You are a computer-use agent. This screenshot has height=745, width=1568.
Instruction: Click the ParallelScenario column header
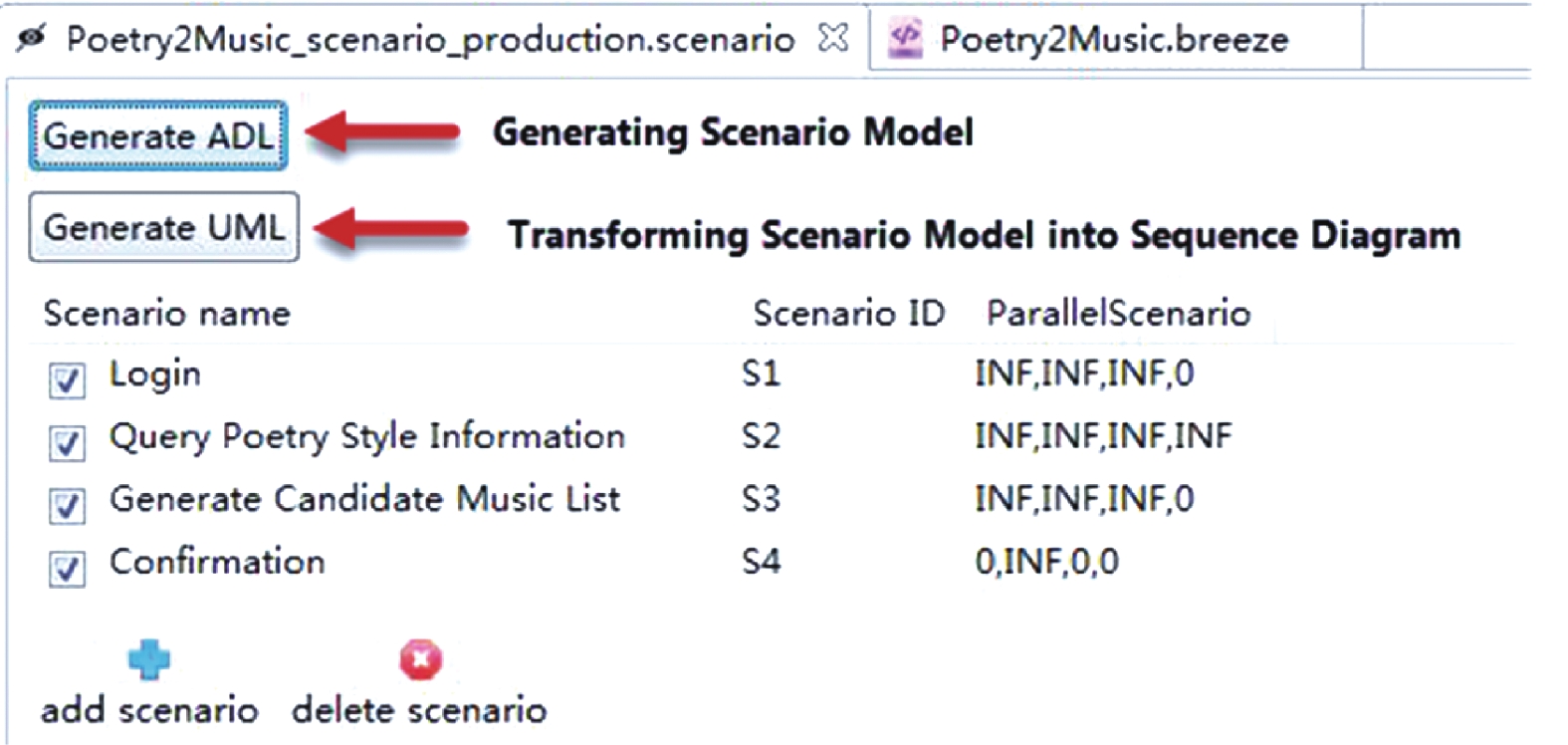pos(1118,314)
